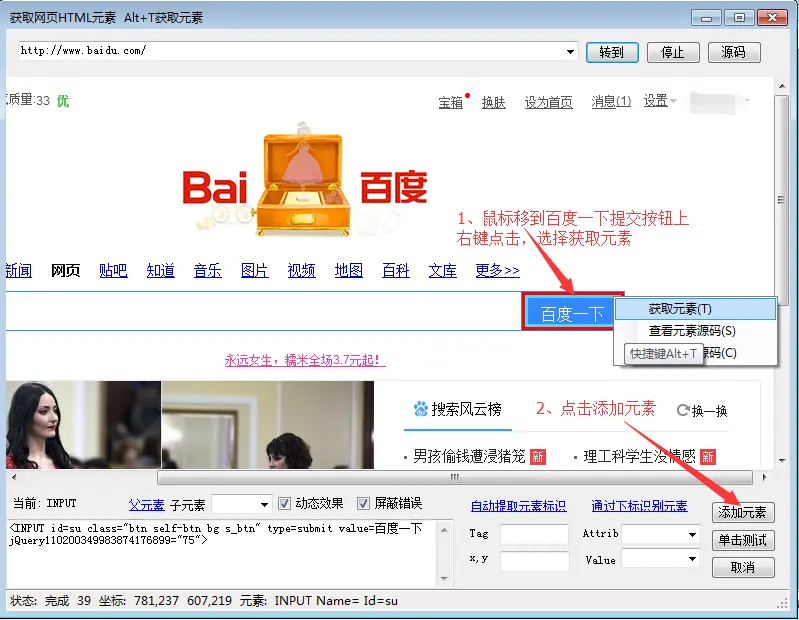Open the 新闻 navigation link

pyautogui.click(x=18, y=270)
